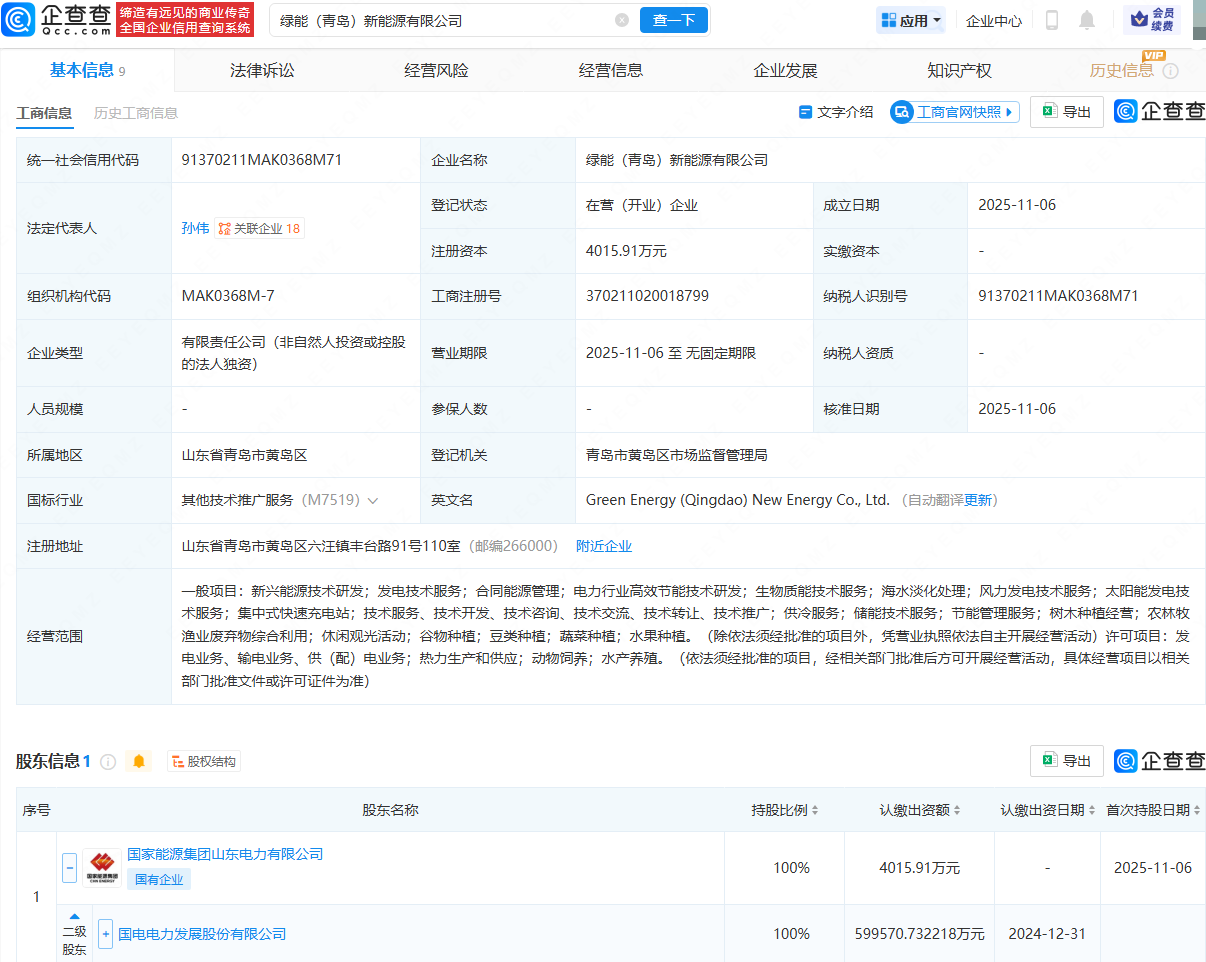The height and width of the screenshot is (962, 1206).
Task: Open legal representative 孙伟 link
Action: pyautogui.click(x=195, y=228)
